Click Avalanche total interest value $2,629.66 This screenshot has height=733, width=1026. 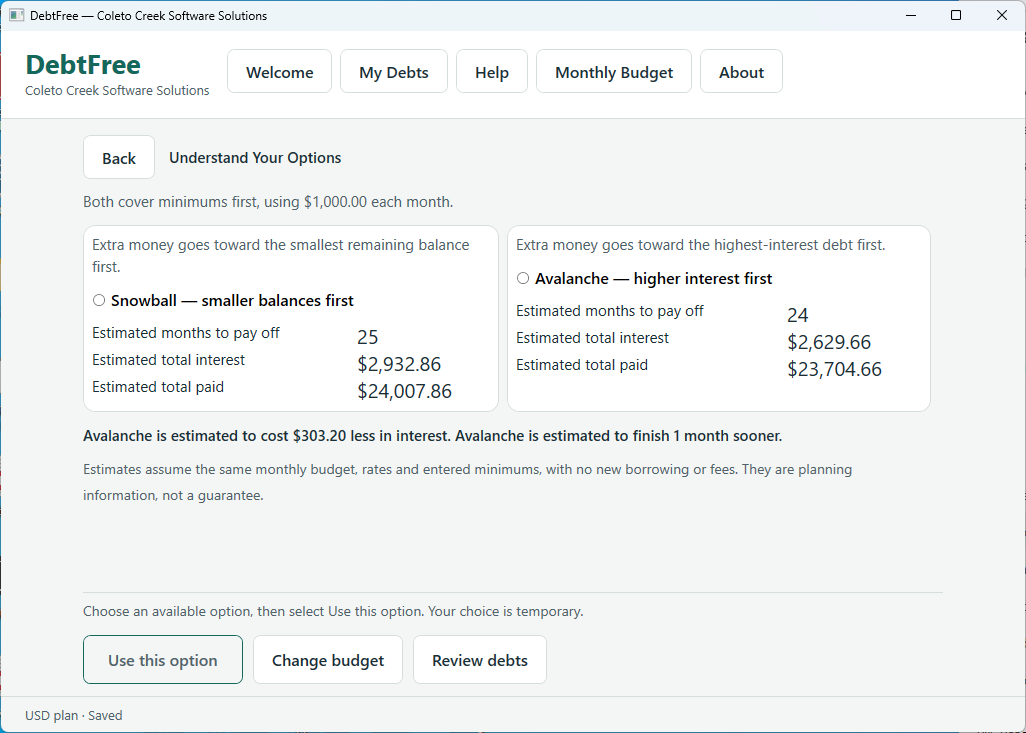coord(829,342)
